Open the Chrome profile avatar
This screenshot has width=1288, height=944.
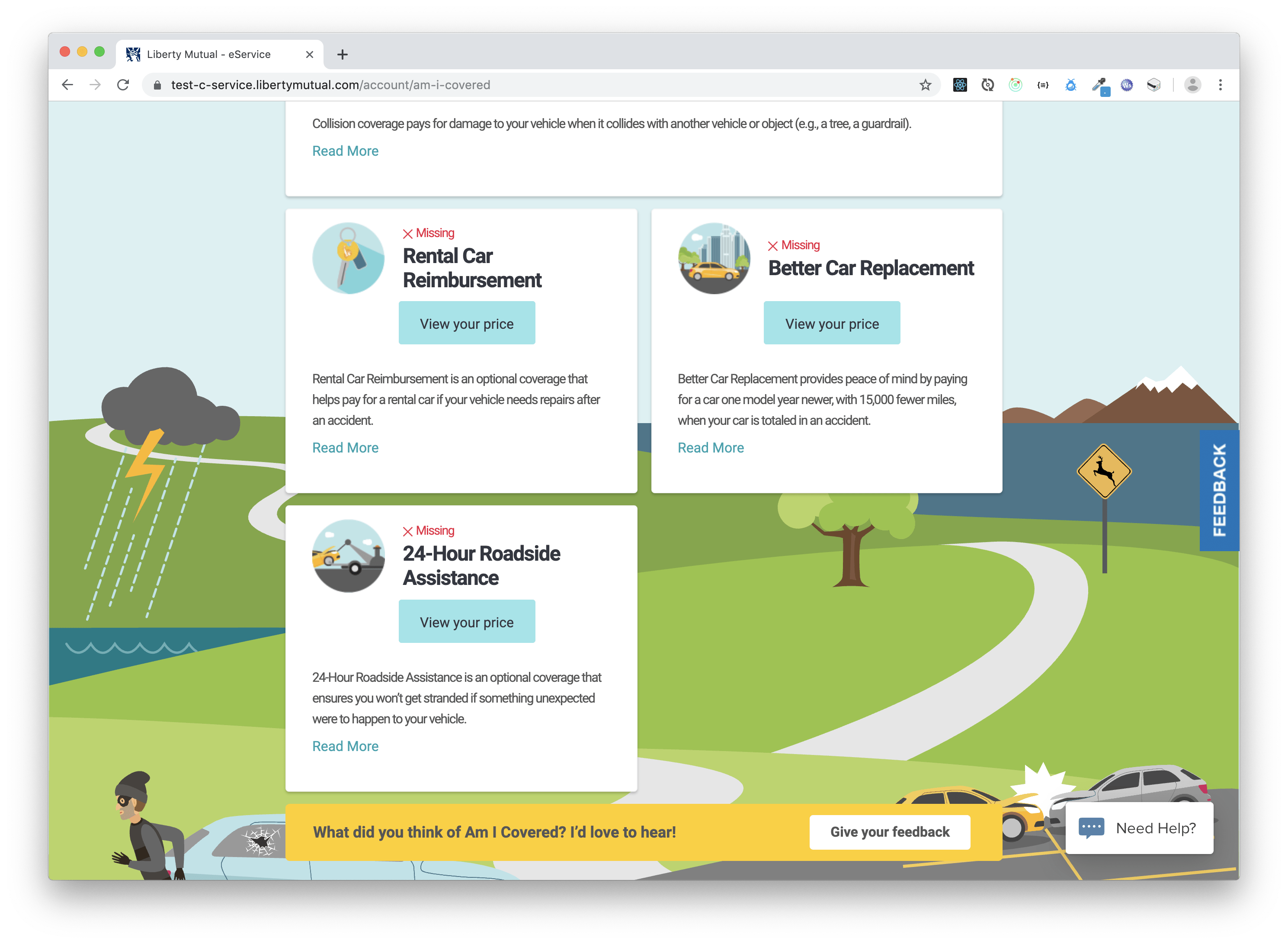pos(1192,84)
